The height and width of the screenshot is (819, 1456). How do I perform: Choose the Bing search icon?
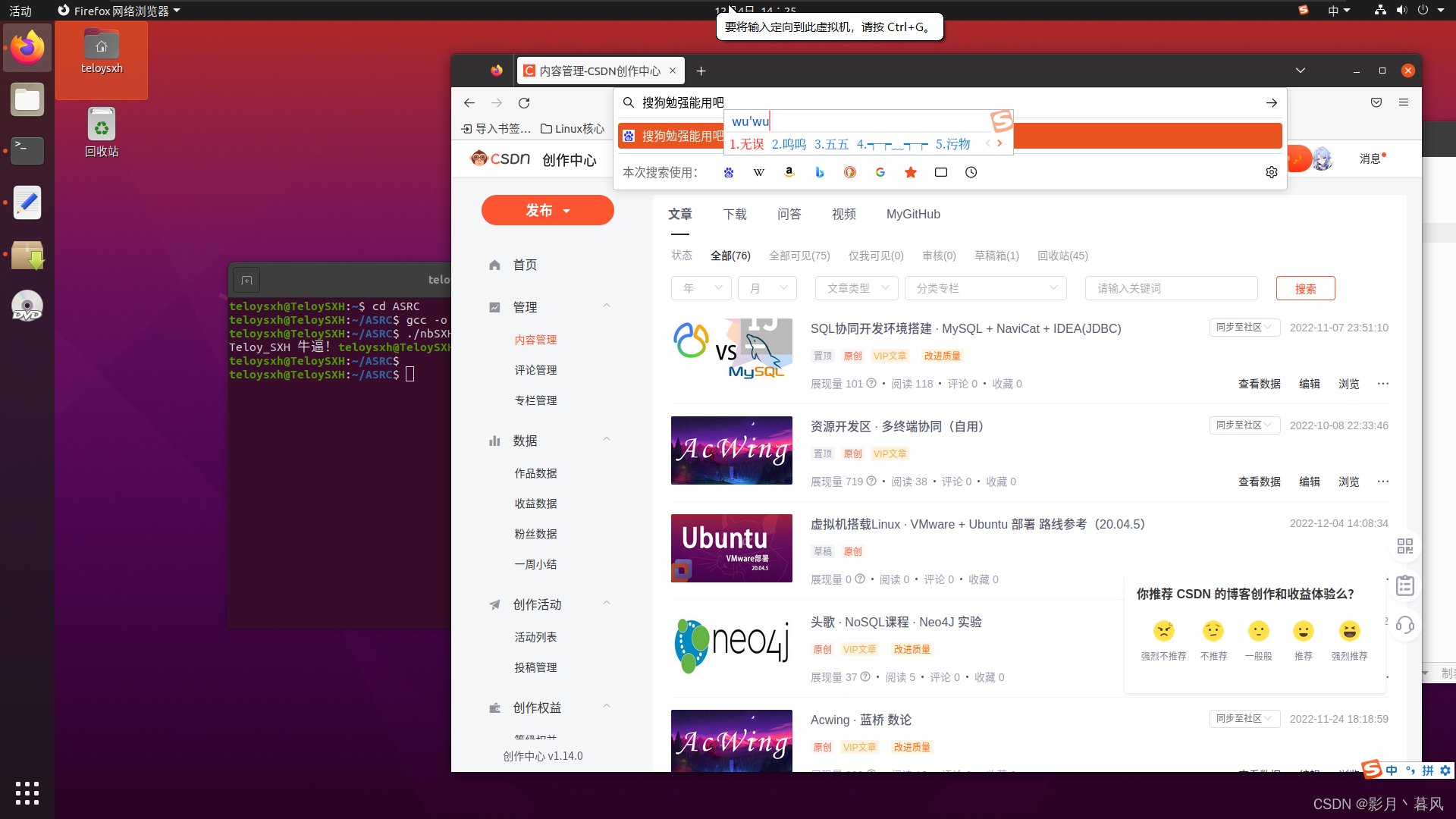point(819,172)
